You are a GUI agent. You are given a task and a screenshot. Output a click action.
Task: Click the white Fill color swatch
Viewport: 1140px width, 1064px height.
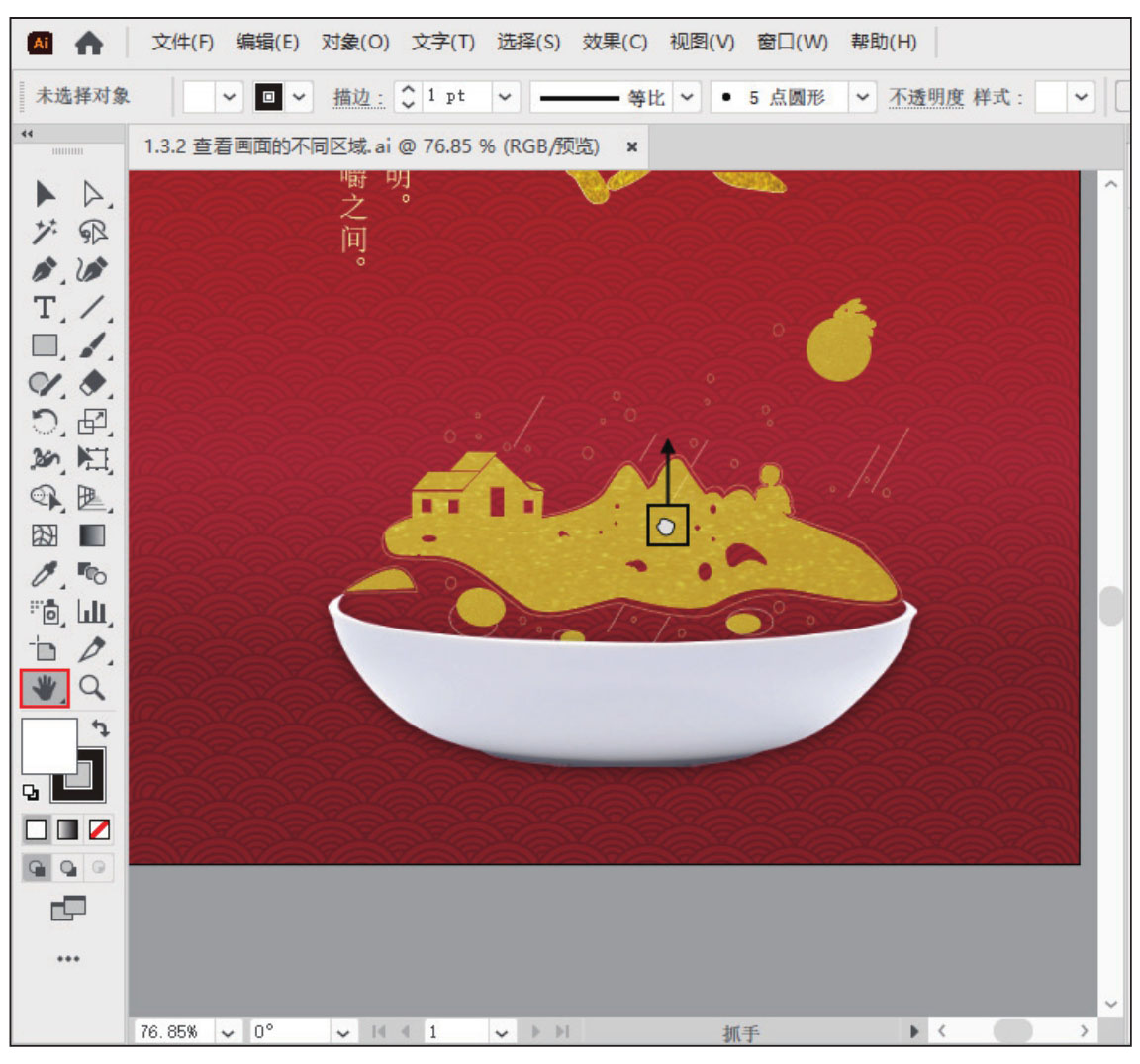pos(47,744)
